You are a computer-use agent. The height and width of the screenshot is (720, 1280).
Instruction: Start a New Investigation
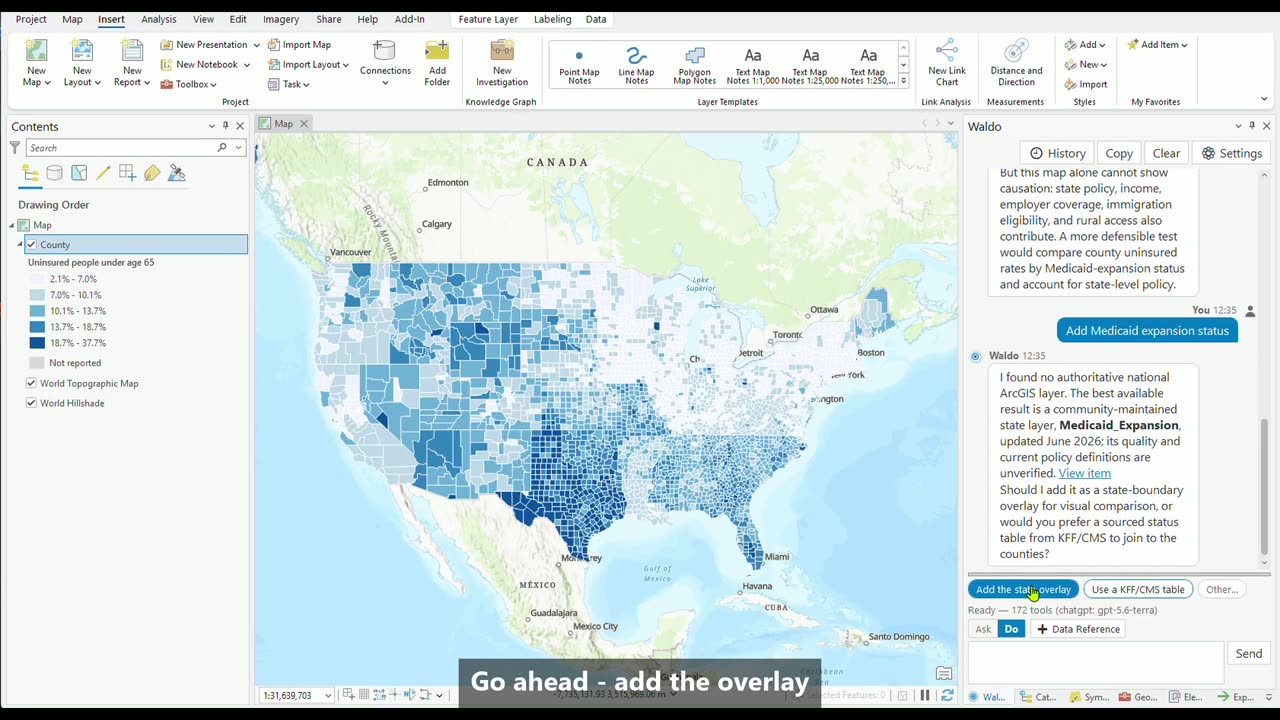pos(502,64)
